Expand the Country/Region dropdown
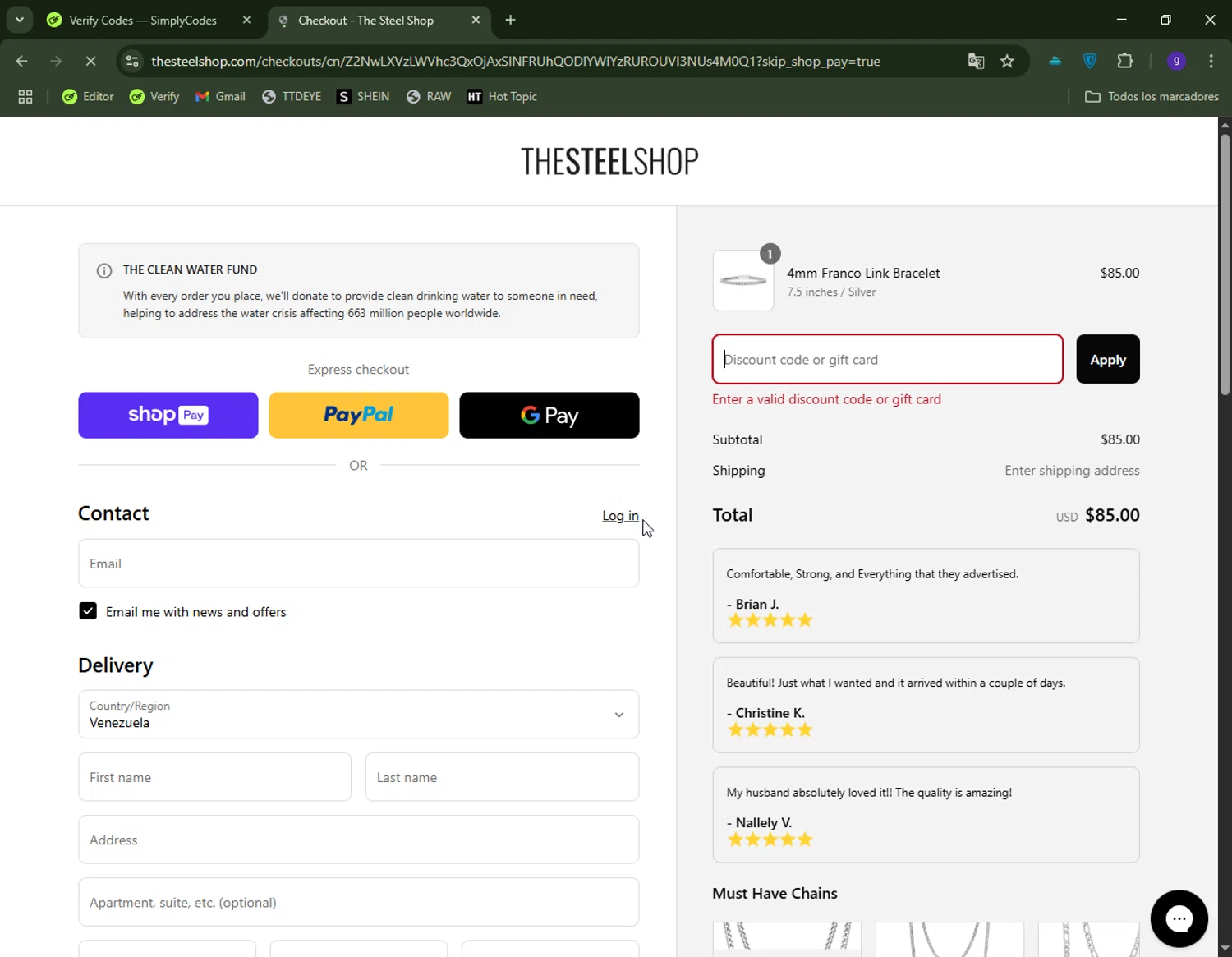 coord(359,715)
